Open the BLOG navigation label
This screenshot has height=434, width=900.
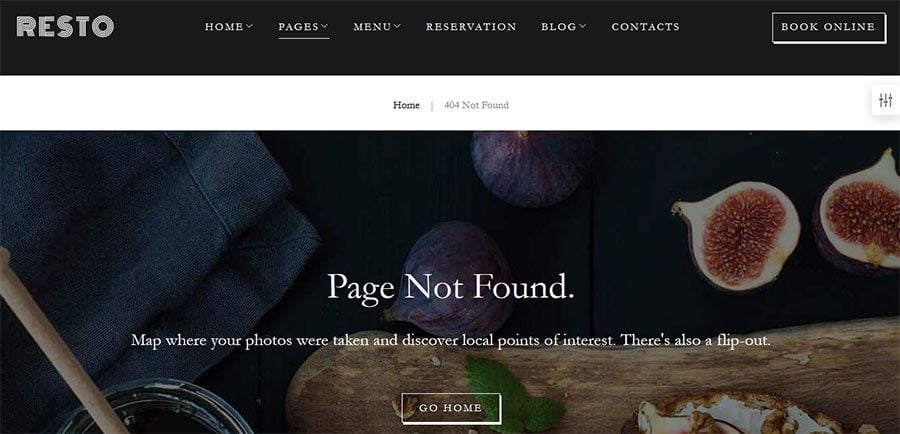click(559, 26)
